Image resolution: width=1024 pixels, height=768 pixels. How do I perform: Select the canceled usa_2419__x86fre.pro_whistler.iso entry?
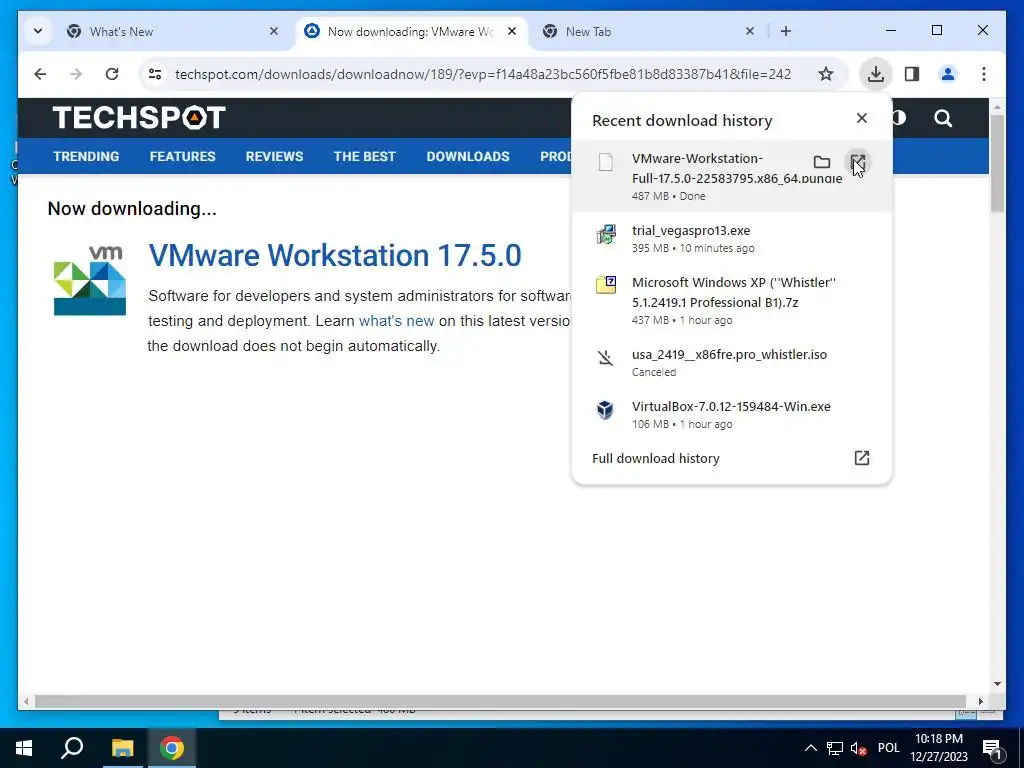(731, 362)
